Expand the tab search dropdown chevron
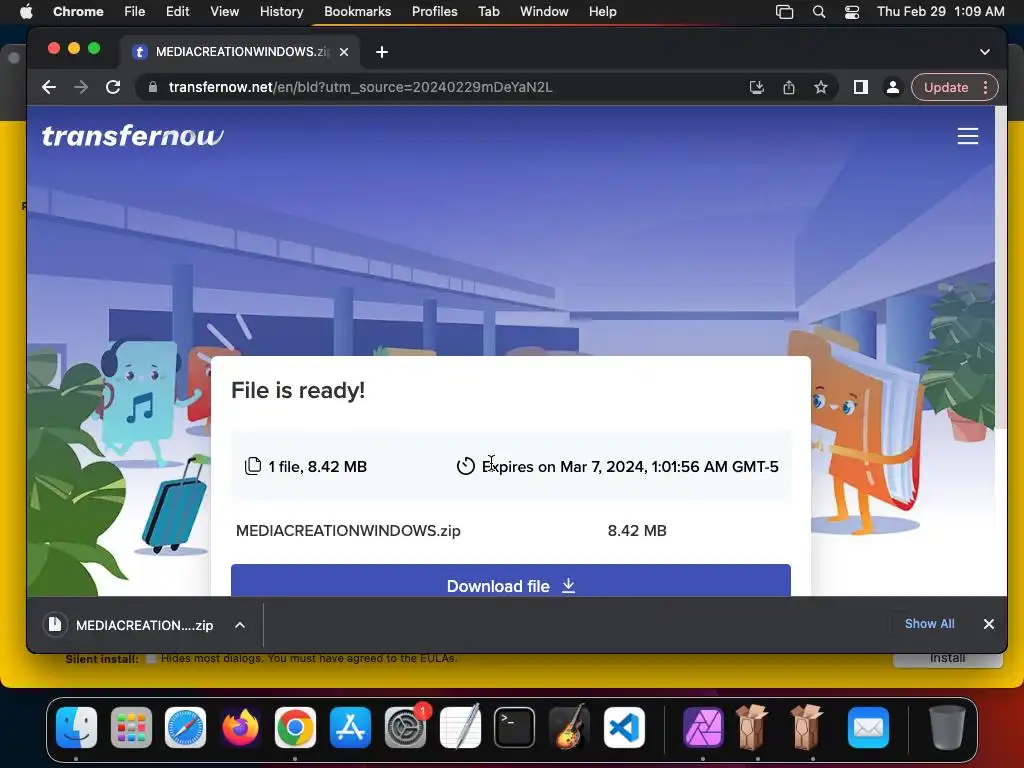 tap(985, 52)
